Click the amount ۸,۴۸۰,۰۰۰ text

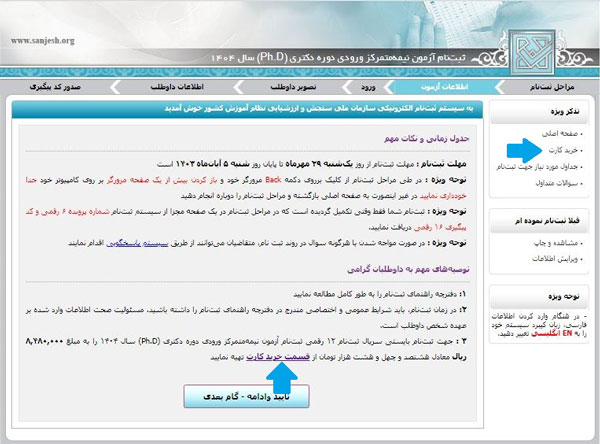coord(44,341)
